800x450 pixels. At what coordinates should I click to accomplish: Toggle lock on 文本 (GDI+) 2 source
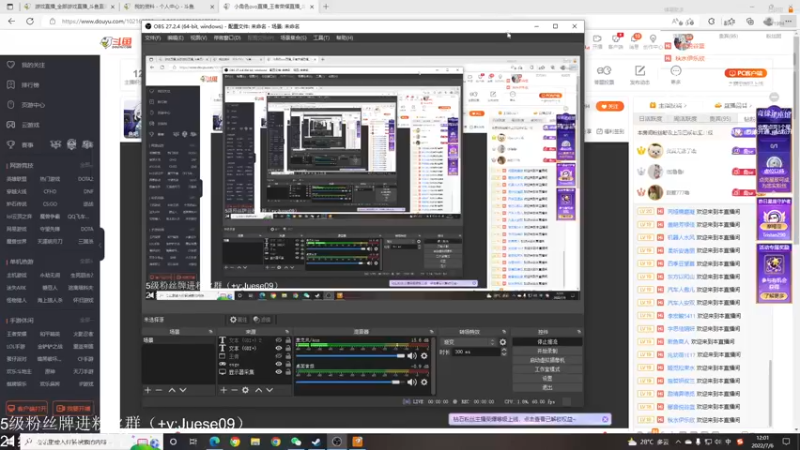click(288, 340)
